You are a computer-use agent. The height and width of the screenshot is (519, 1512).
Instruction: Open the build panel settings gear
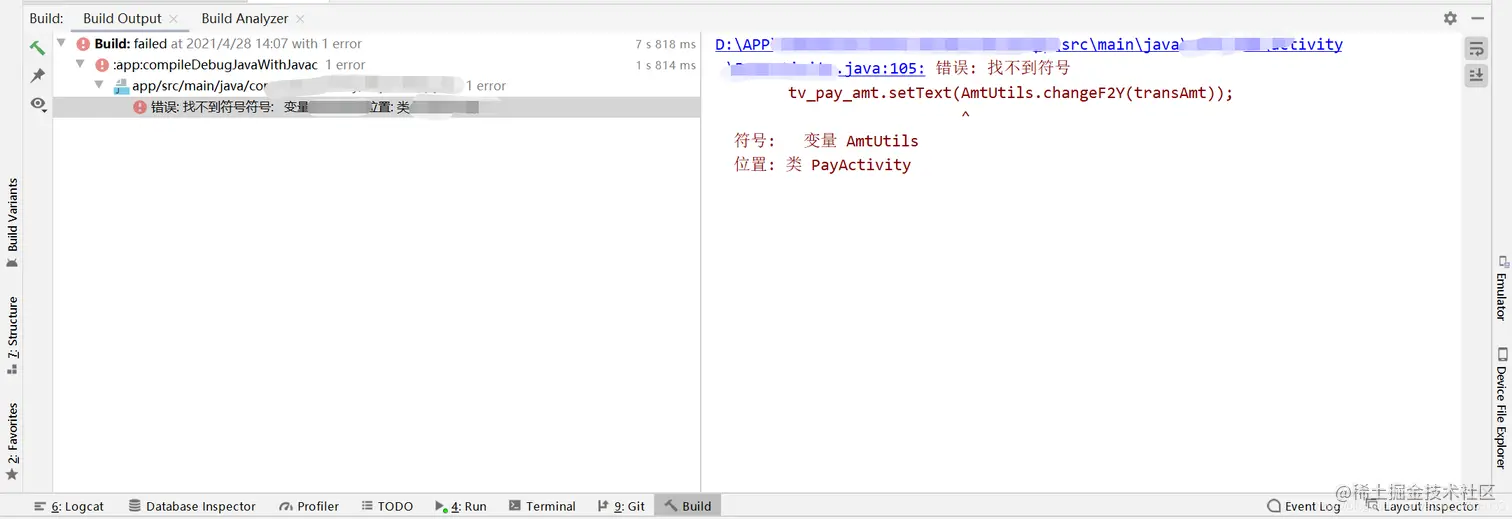click(x=1450, y=18)
